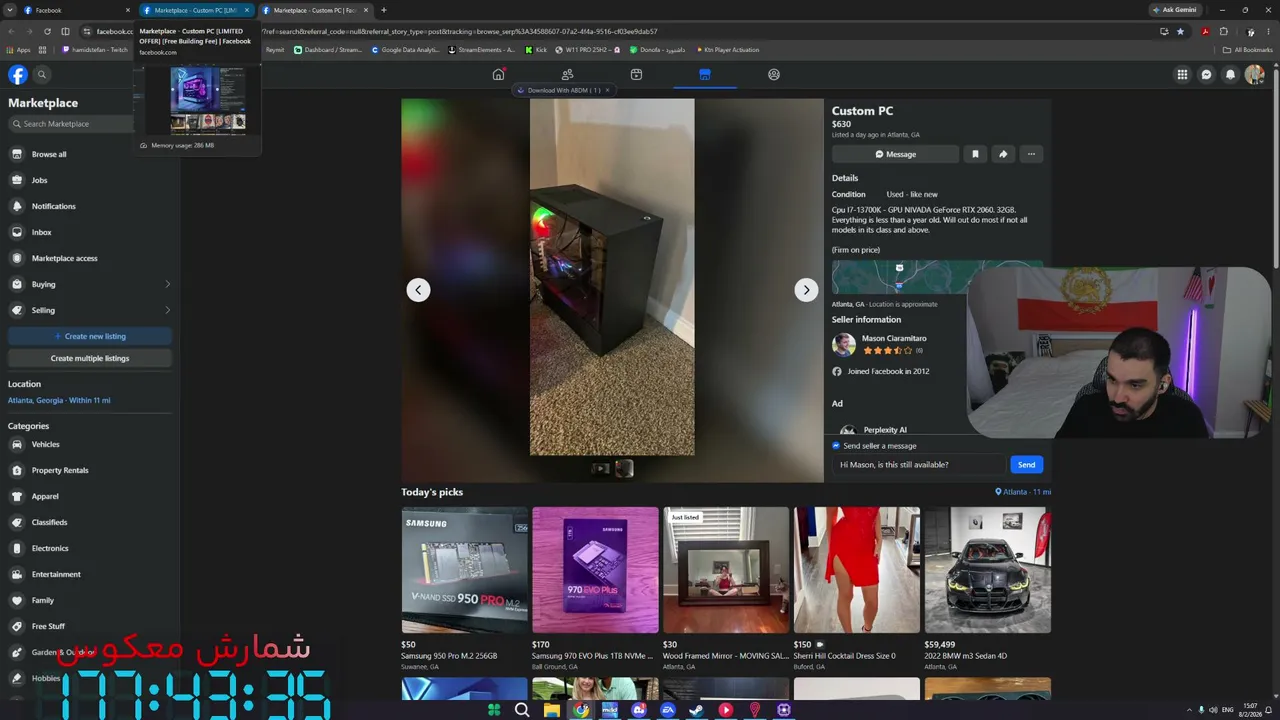Screen dimensions: 1280x720
Task: Save the Custom PC listing with bookmark icon
Action: point(975,154)
